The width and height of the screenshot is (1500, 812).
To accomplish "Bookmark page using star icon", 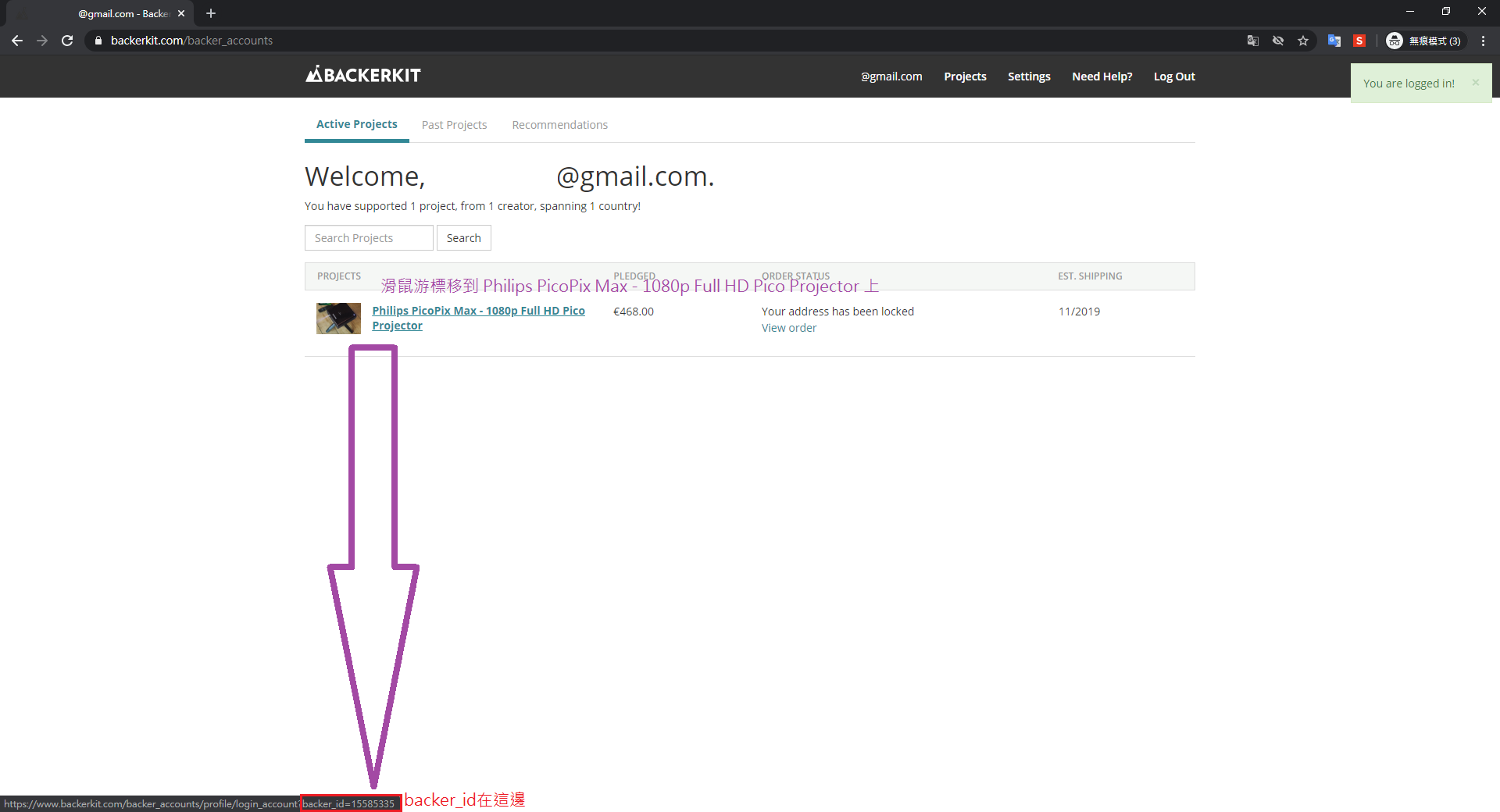I will click(x=1303, y=41).
